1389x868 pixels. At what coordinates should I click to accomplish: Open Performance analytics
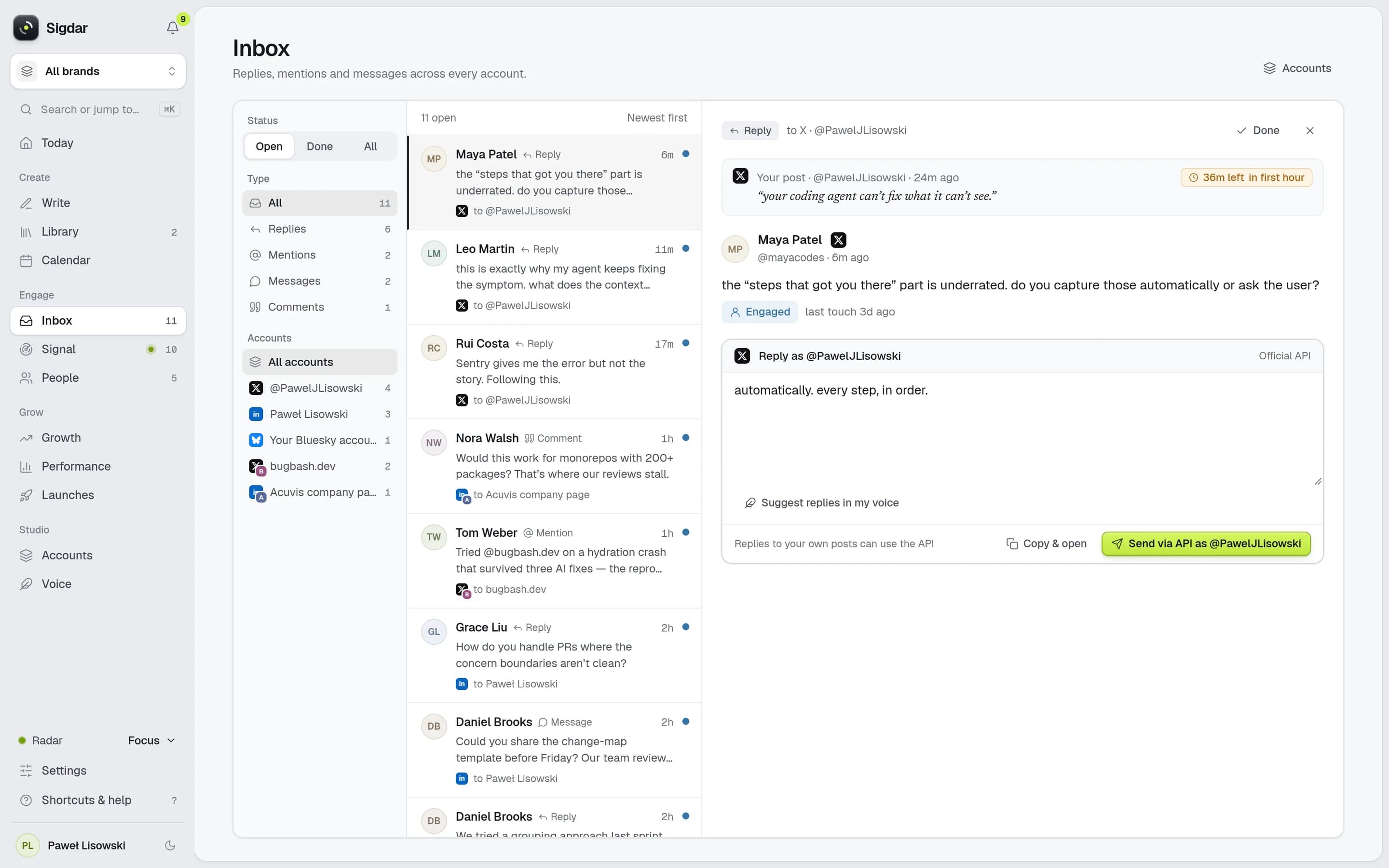tap(98, 466)
